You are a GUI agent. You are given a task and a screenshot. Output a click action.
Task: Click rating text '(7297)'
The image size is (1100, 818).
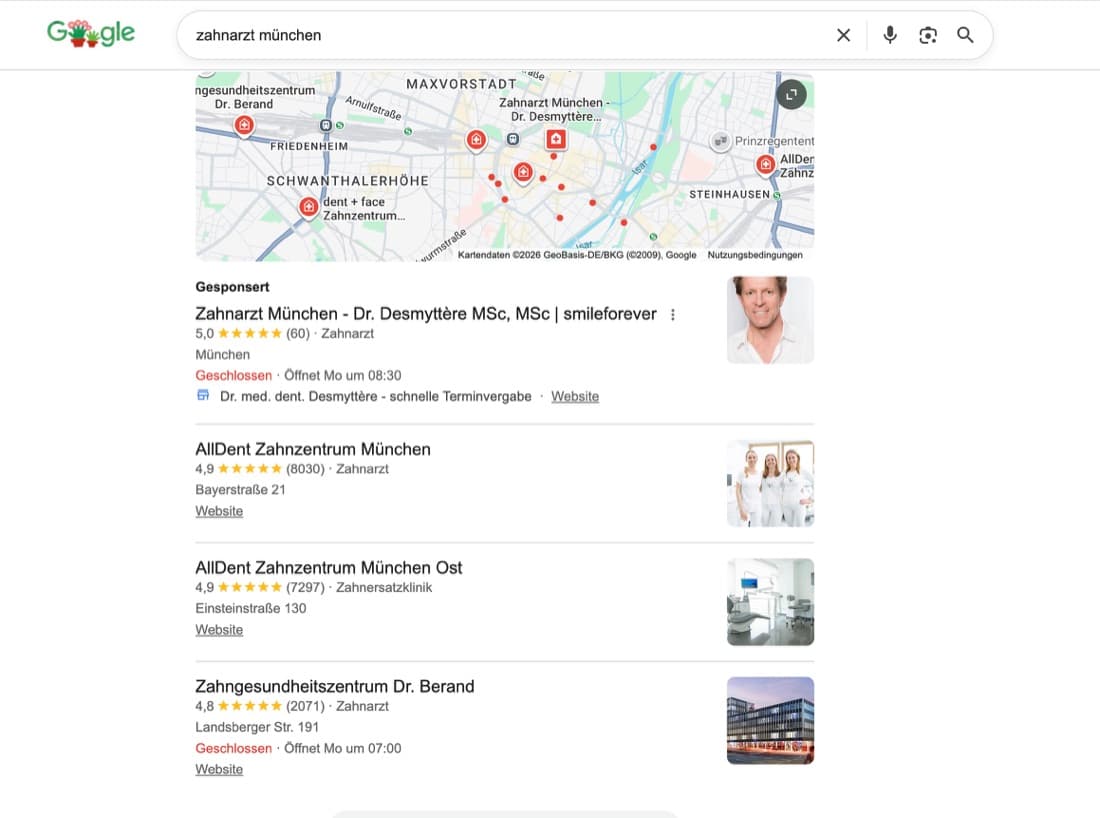(305, 587)
